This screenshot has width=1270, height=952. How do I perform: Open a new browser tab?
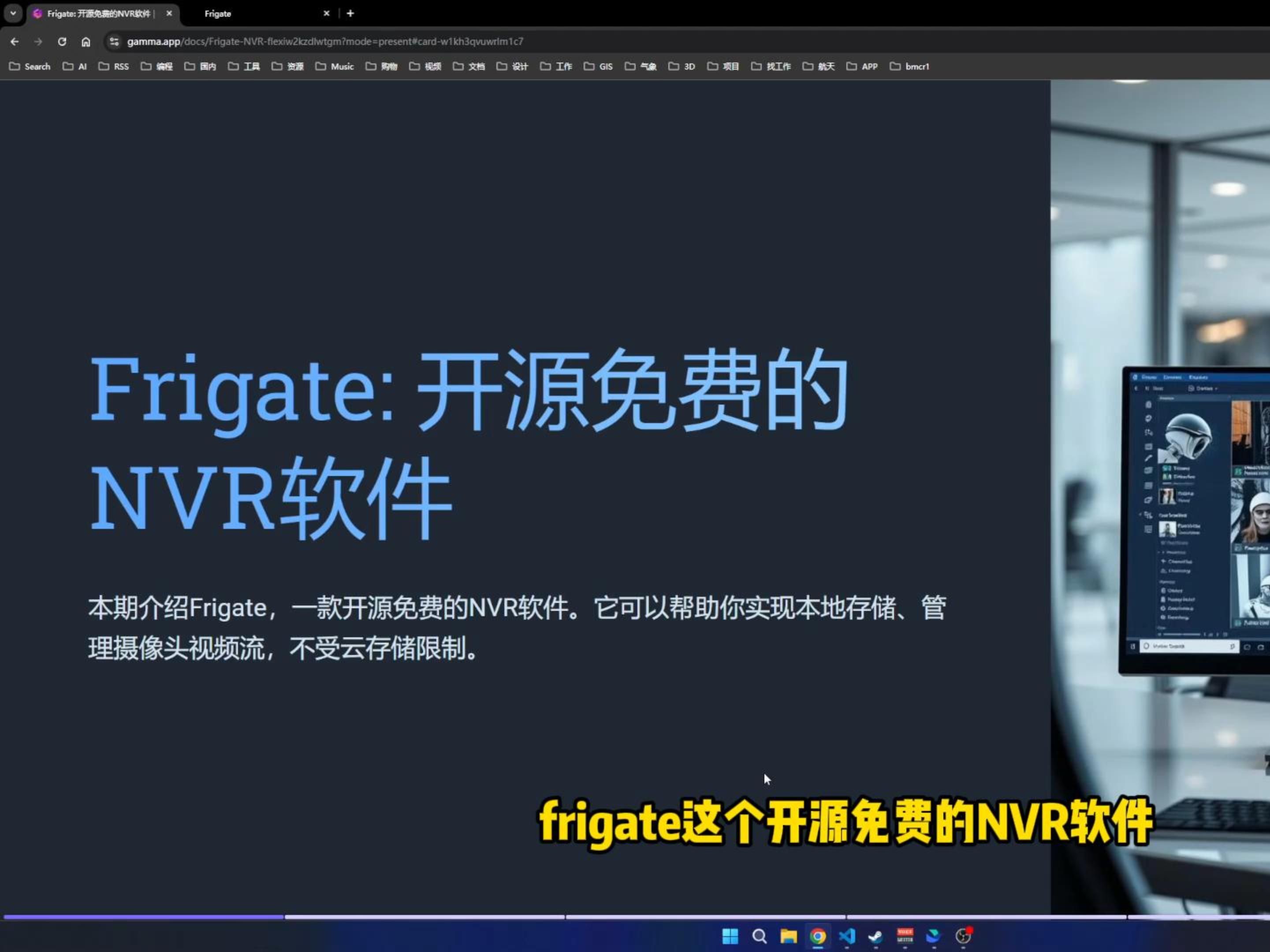[x=350, y=13]
